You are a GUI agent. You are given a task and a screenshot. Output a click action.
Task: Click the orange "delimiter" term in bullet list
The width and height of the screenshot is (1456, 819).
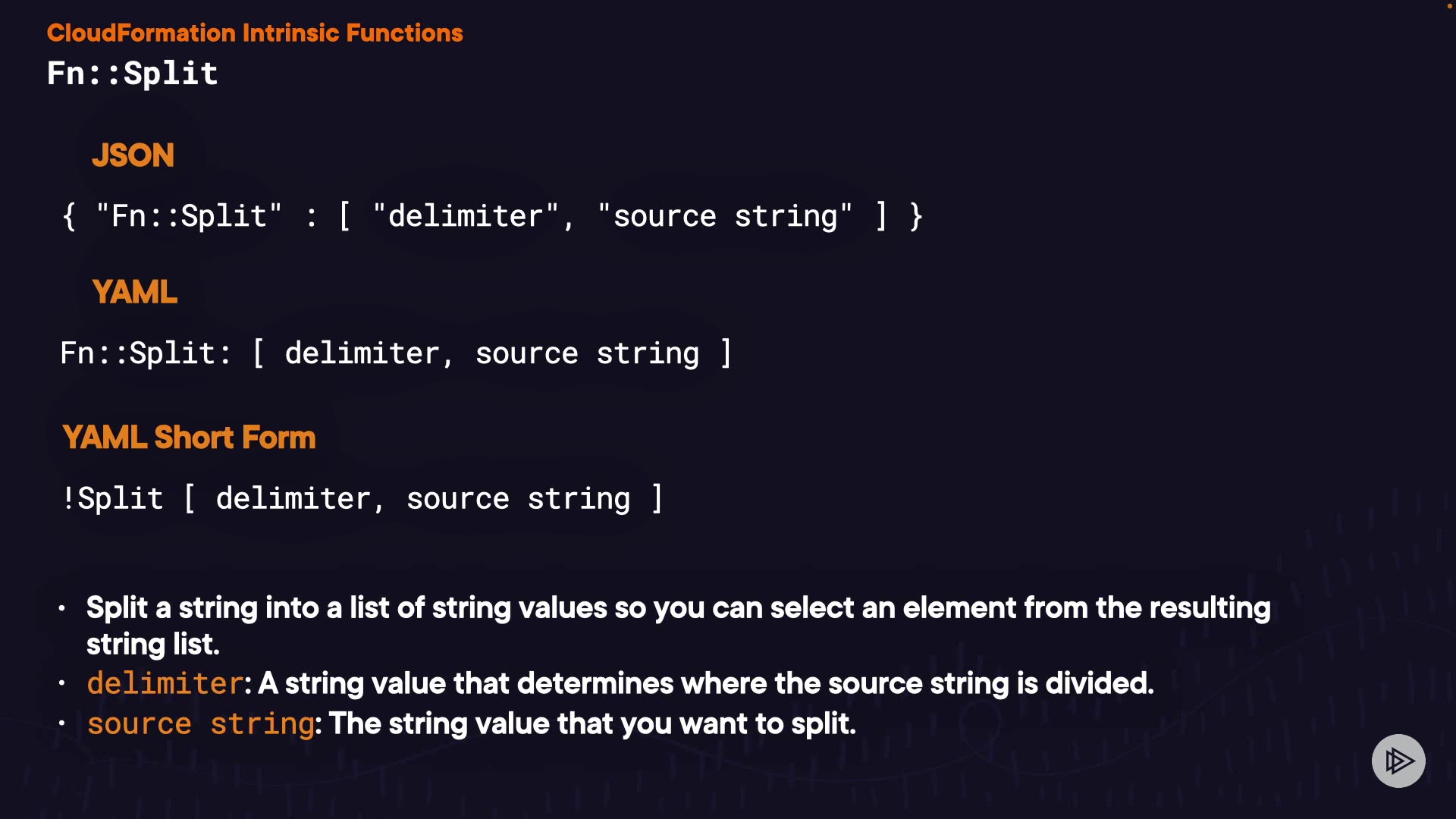click(x=165, y=684)
